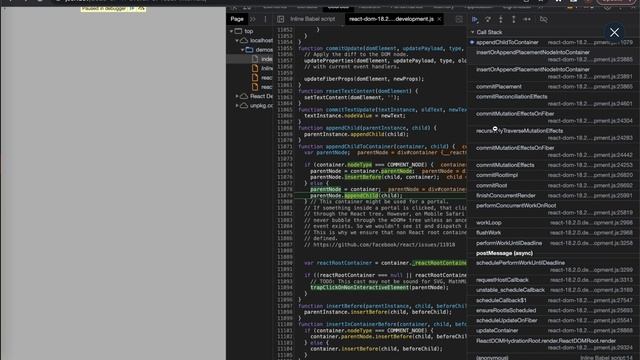
Task: Select unstable_scheduleCallback stack frame
Action: (554, 290)
